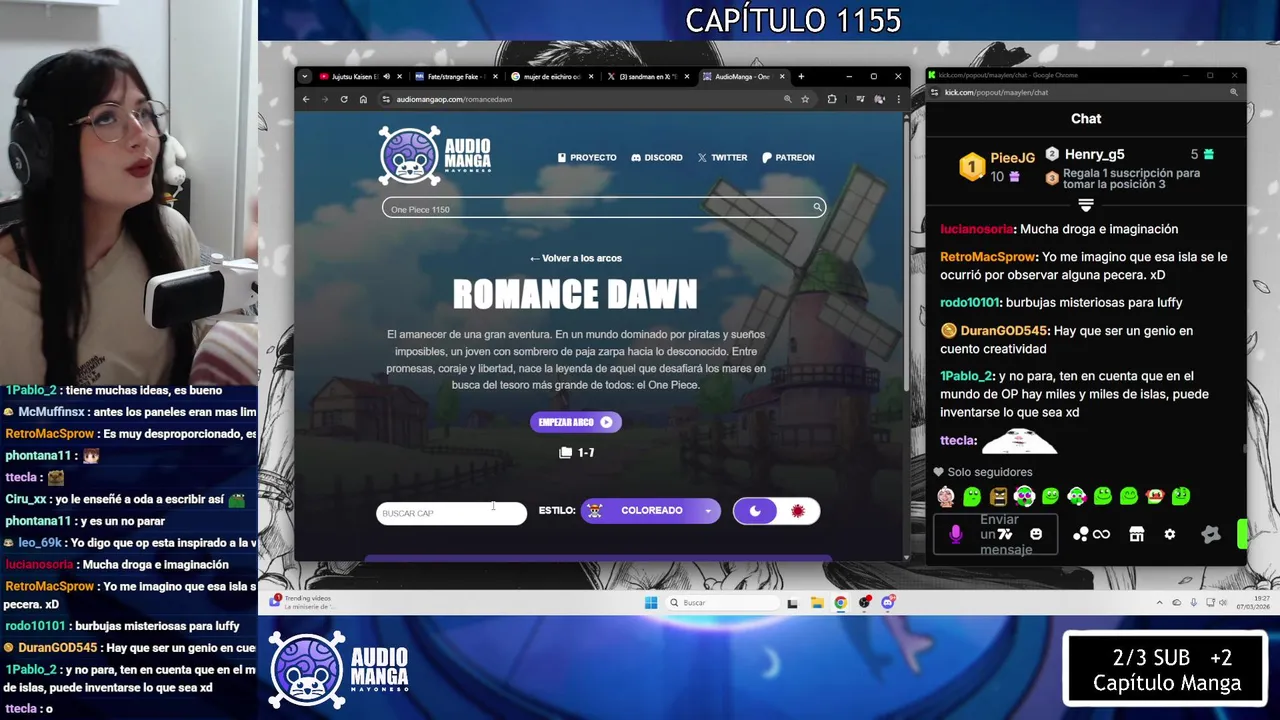Open the PROYECTO link in AudioManga header
Image resolution: width=1280 pixels, height=720 pixels.
pos(587,157)
